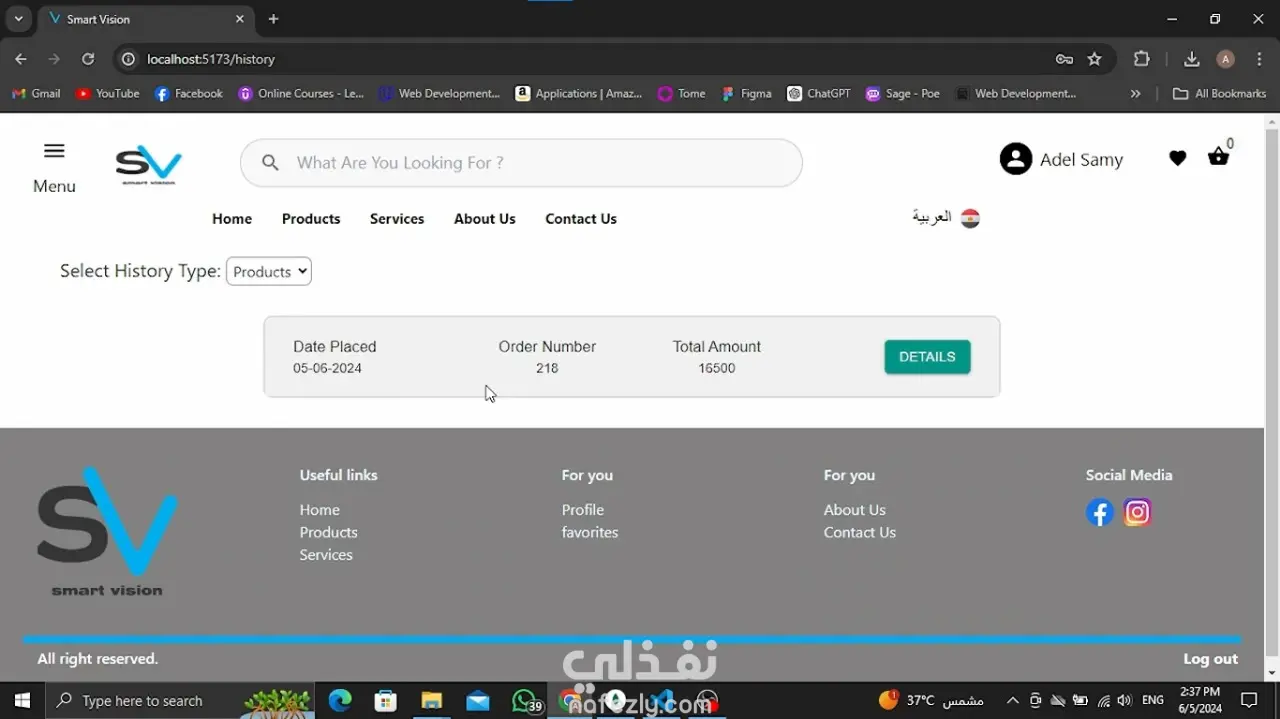Open the Windows notification center icon
1280x719 pixels.
[1249, 700]
